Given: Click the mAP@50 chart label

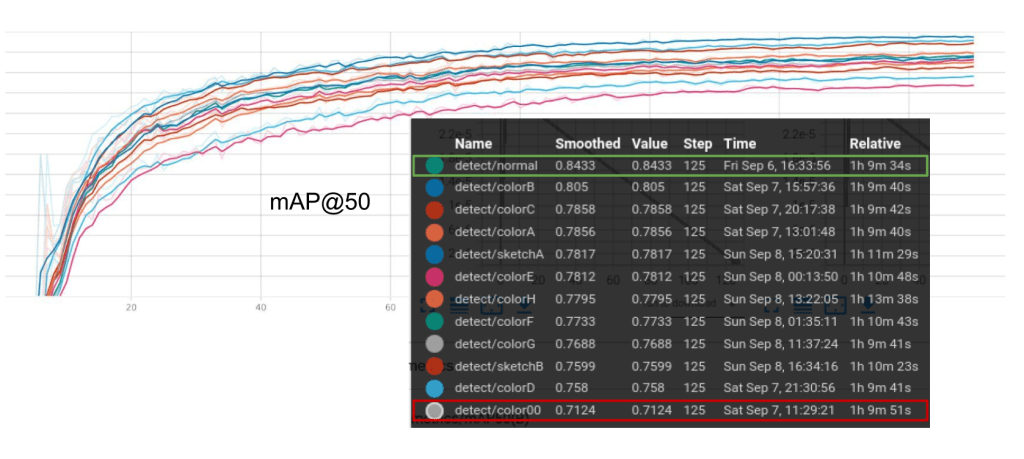Looking at the screenshot, I should pos(320,202).
